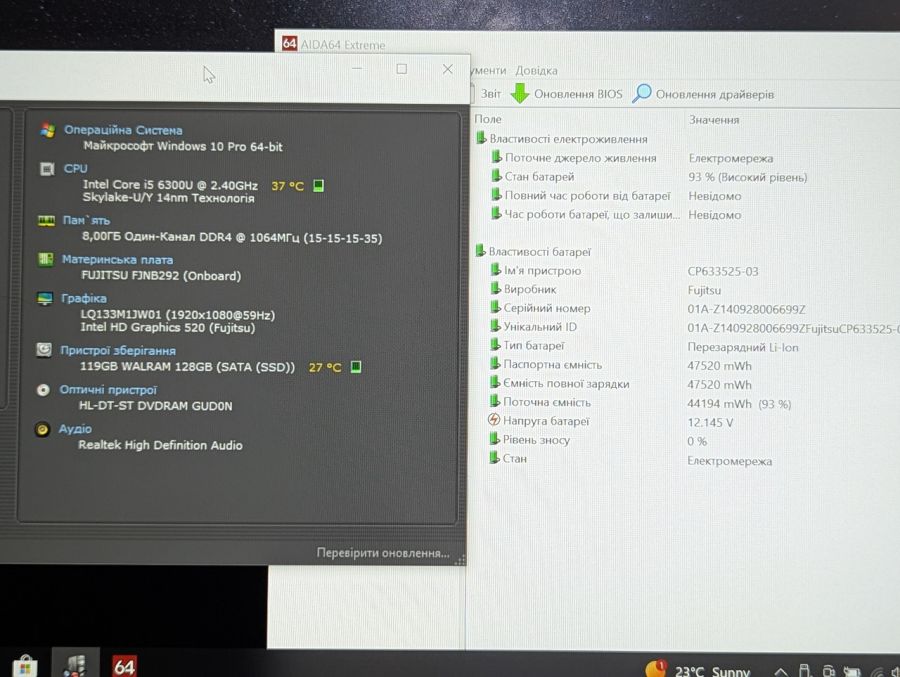Screen dimensions: 900x677
Task: Click the Звіт toolbar button in AIDA64
Action: point(487,94)
